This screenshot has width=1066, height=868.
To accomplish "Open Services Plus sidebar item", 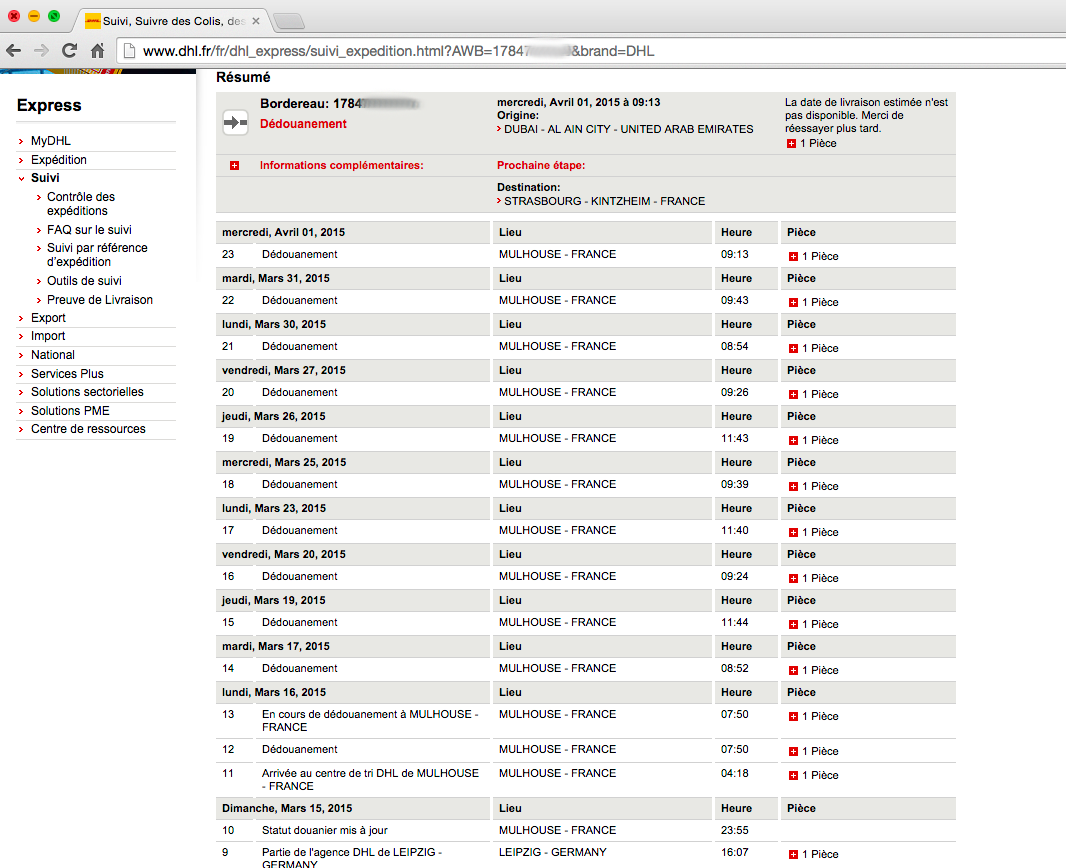I will point(67,374).
